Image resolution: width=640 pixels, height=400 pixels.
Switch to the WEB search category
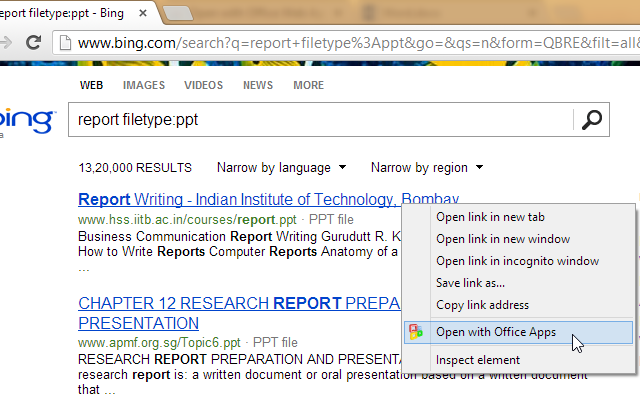(91, 85)
